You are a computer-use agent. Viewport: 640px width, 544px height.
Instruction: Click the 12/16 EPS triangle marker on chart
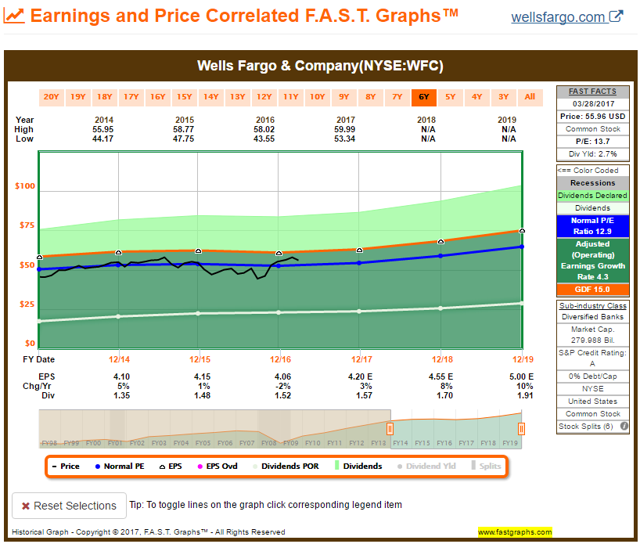(279, 253)
